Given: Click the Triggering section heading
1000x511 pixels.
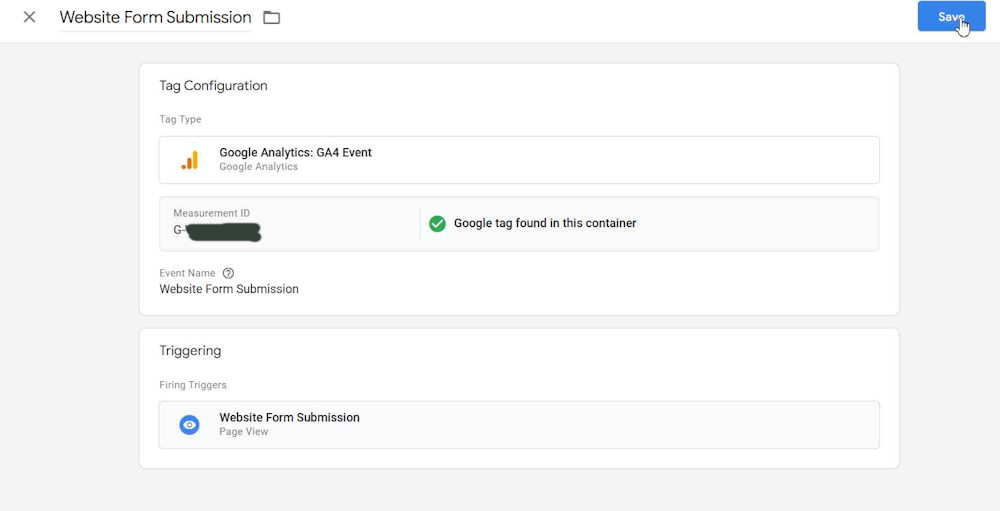Looking at the screenshot, I should point(190,351).
